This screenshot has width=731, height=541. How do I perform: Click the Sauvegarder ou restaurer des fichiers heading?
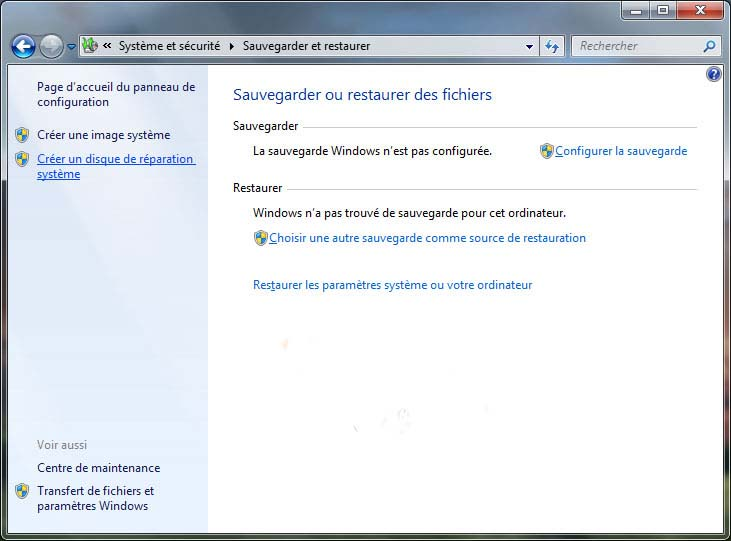pos(362,95)
